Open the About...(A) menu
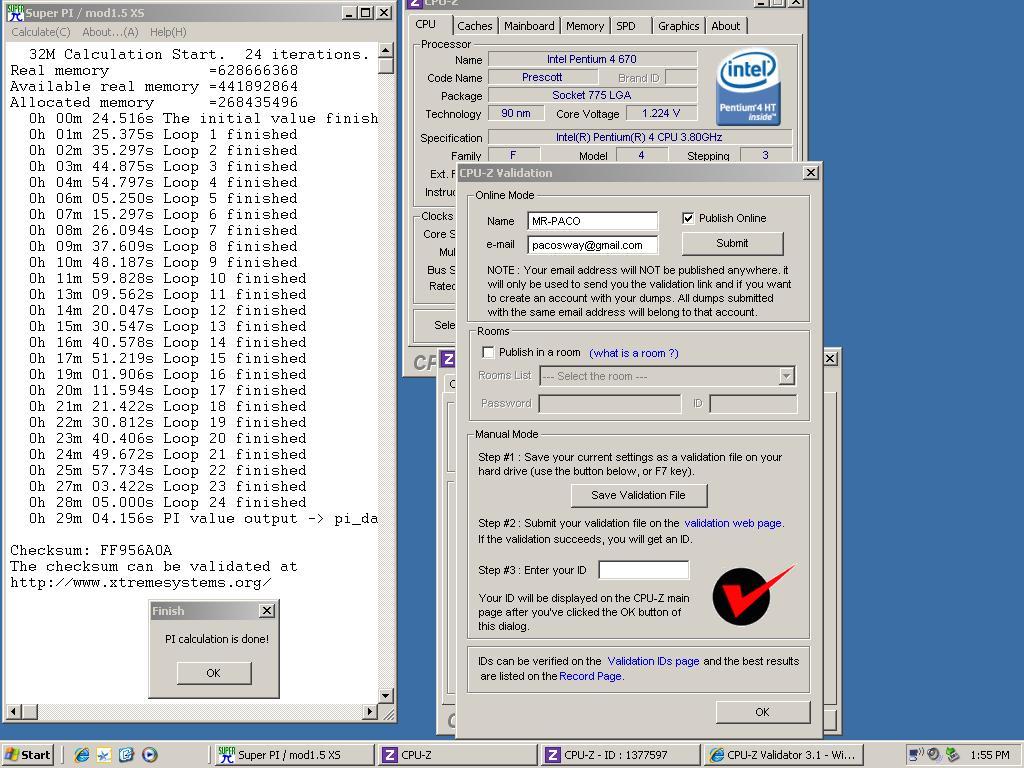 point(110,32)
